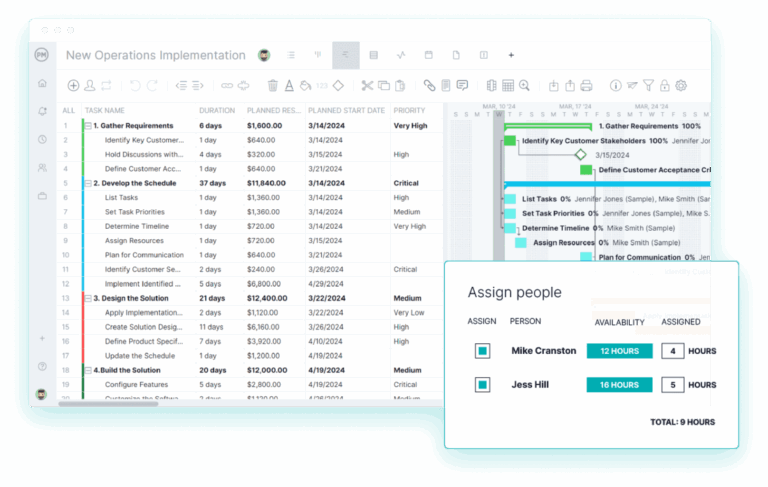Click the add task plus icon
This screenshot has width=768, height=487.
click(x=73, y=86)
